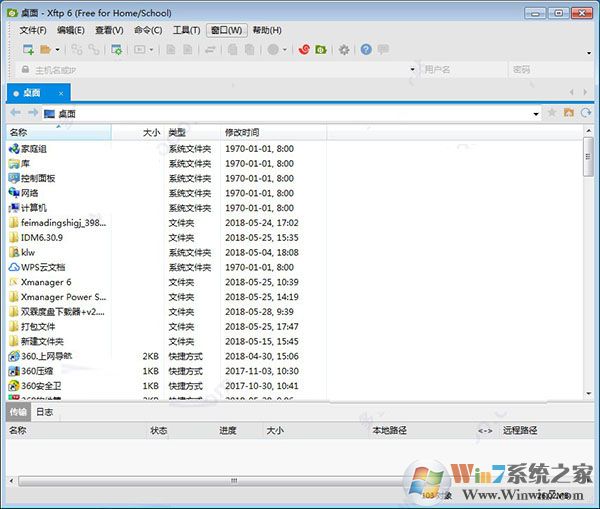Open the Options gear icon

point(344,49)
